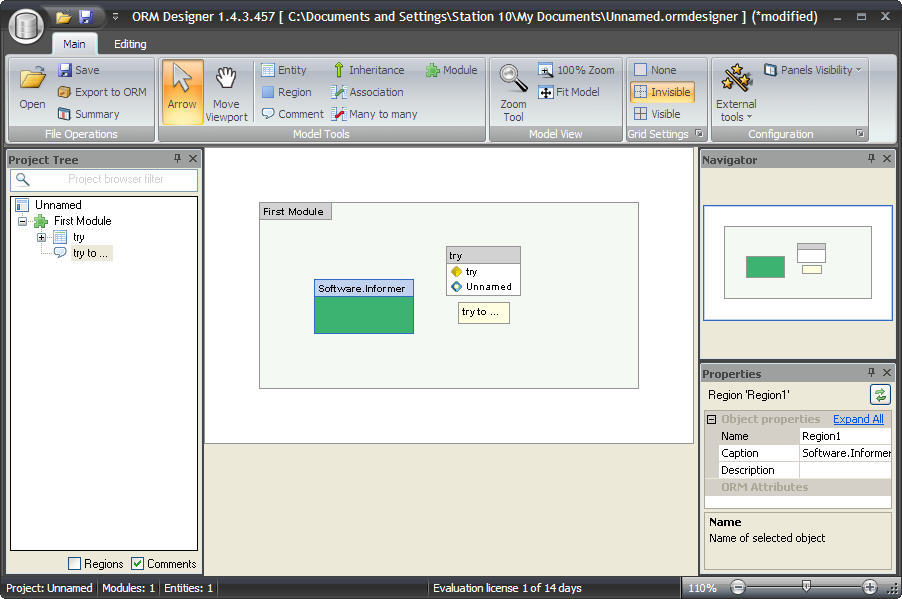Expand the try entity tree node
This screenshot has width=902, height=599.
(x=41, y=237)
